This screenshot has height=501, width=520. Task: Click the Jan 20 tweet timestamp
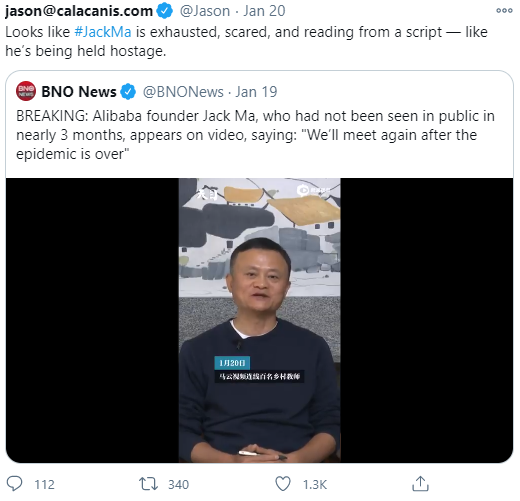pos(264,11)
